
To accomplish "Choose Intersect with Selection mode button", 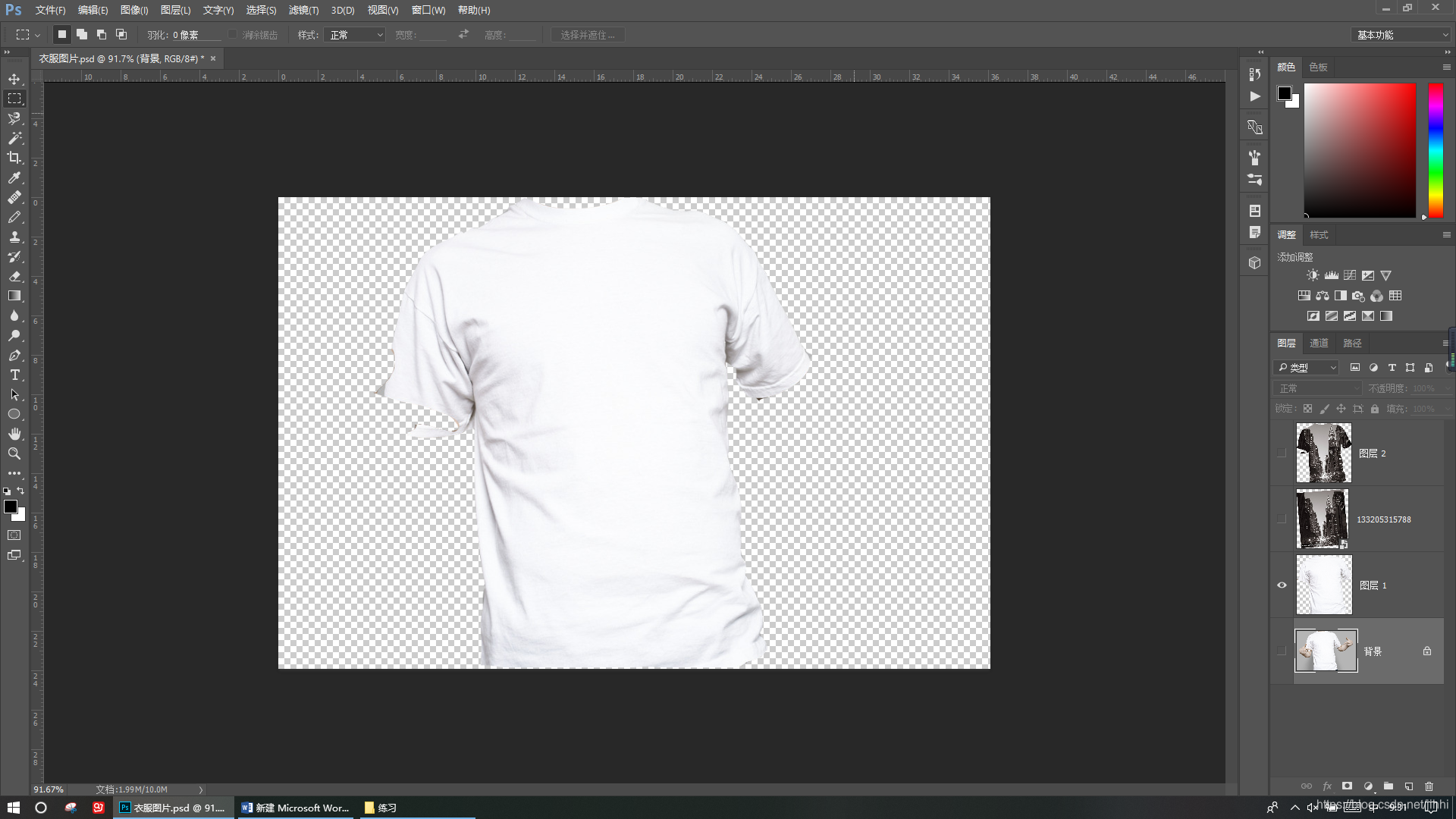I will click(x=121, y=34).
